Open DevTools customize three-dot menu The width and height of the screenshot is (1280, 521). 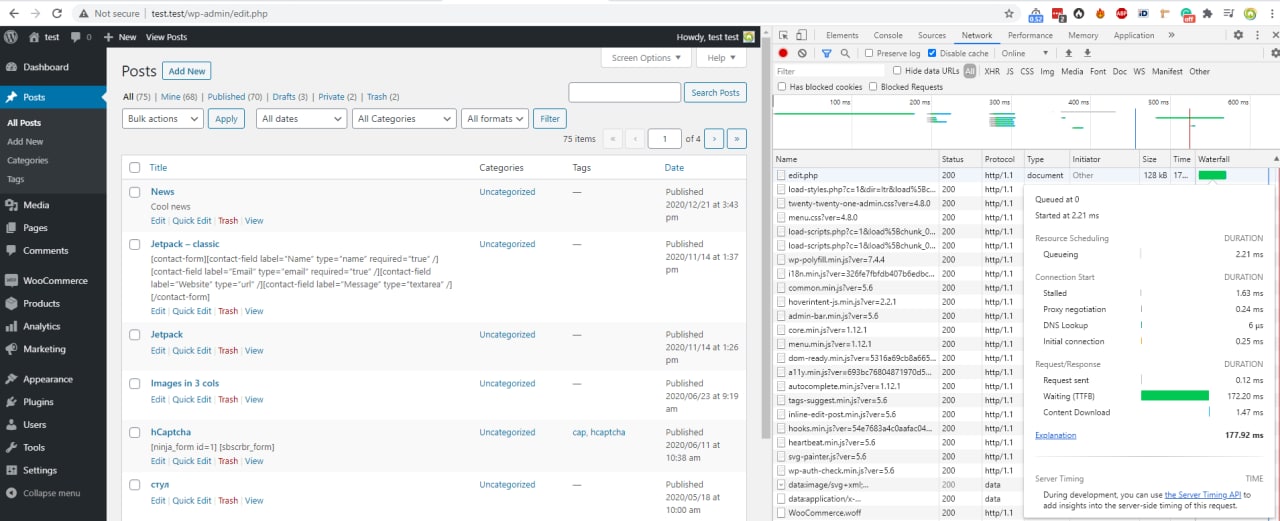click(x=1256, y=35)
